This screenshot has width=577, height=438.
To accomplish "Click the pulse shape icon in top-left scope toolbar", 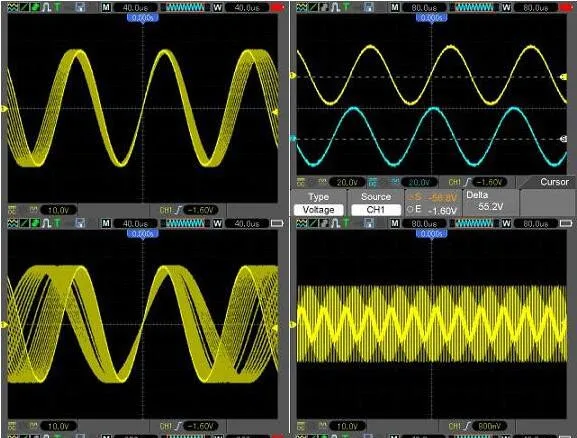I will 46,7.
